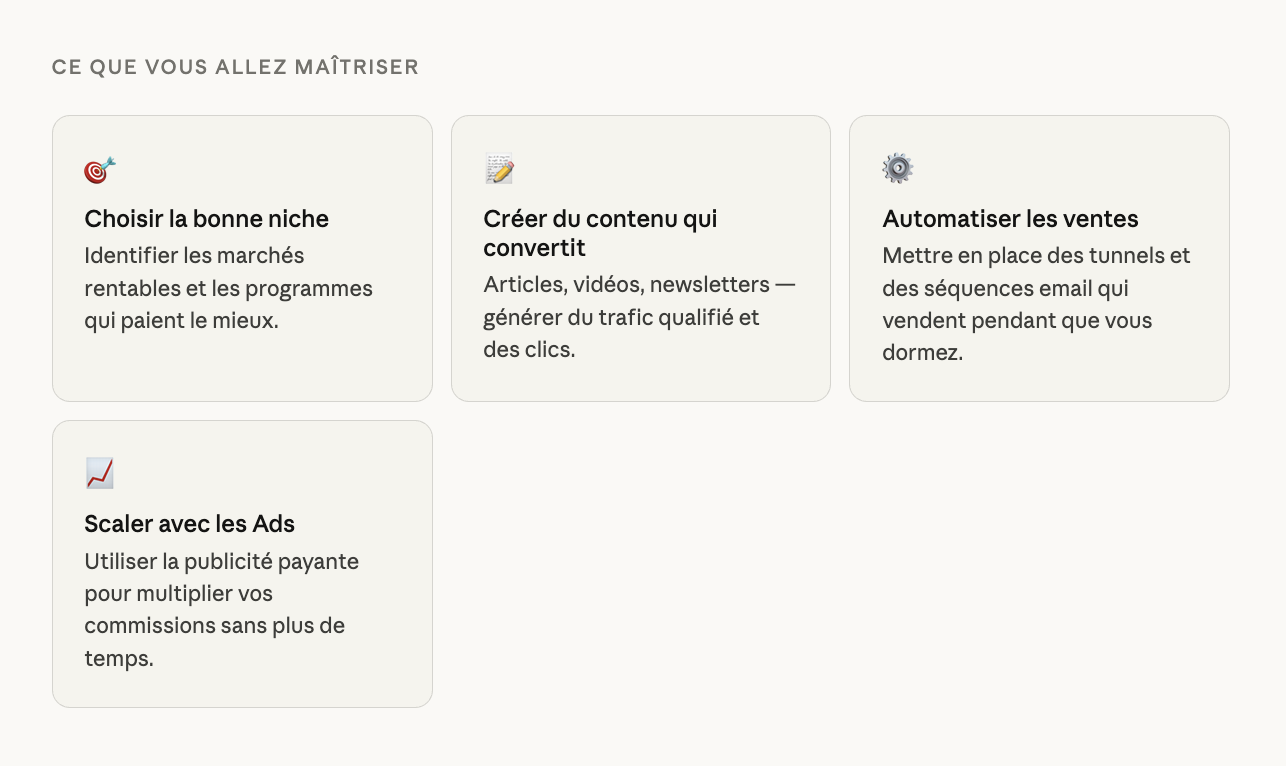Viewport: 1286px width, 766px height.
Task: Select the 'Créer du contenu qui convertit' title
Action: [x=600, y=233]
